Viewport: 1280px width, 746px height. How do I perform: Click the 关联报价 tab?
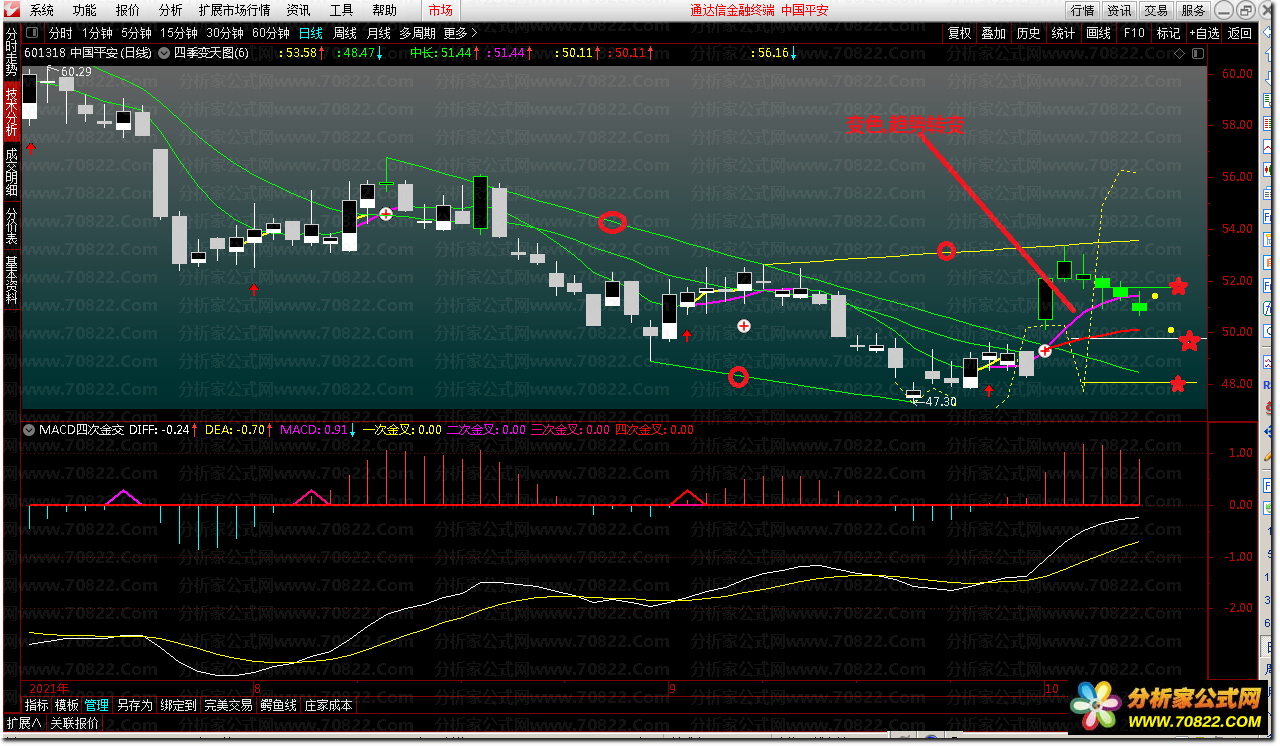pyautogui.click(x=75, y=723)
